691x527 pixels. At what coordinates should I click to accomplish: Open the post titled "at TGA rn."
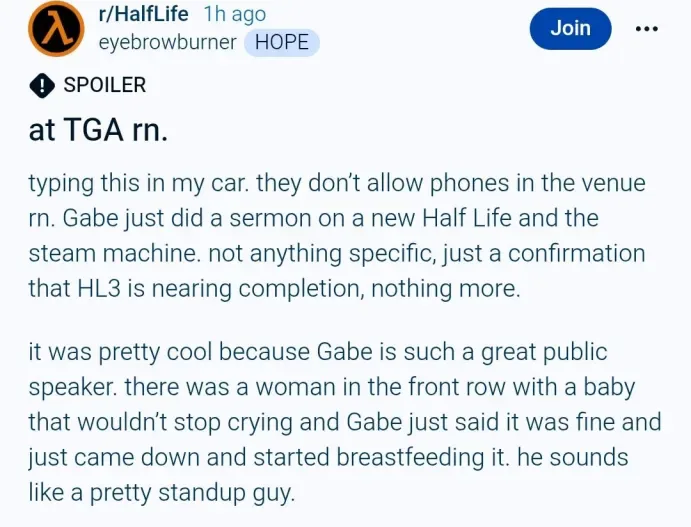click(x=98, y=131)
